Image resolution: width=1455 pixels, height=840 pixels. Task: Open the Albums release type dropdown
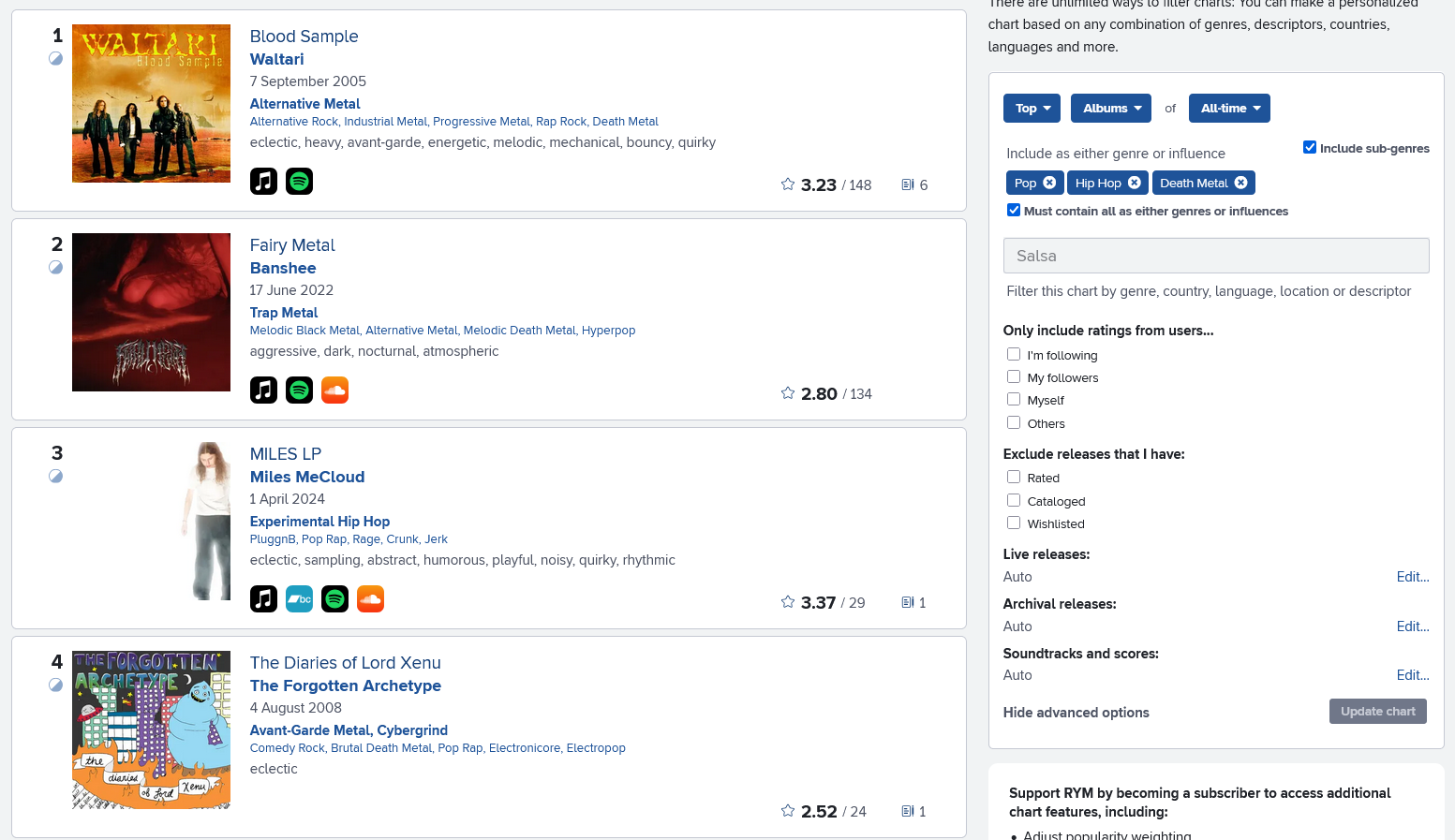(x=1111, y=108)
